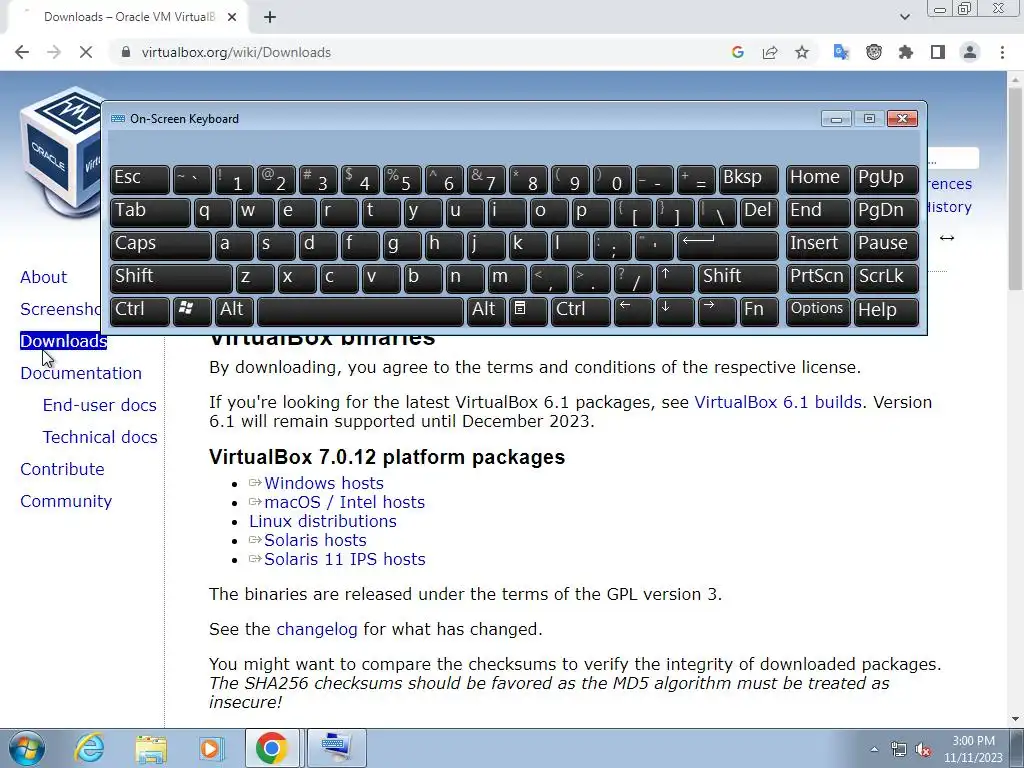
Task: Toggle the right Ctrl key
Action: (x=581, y=310)
